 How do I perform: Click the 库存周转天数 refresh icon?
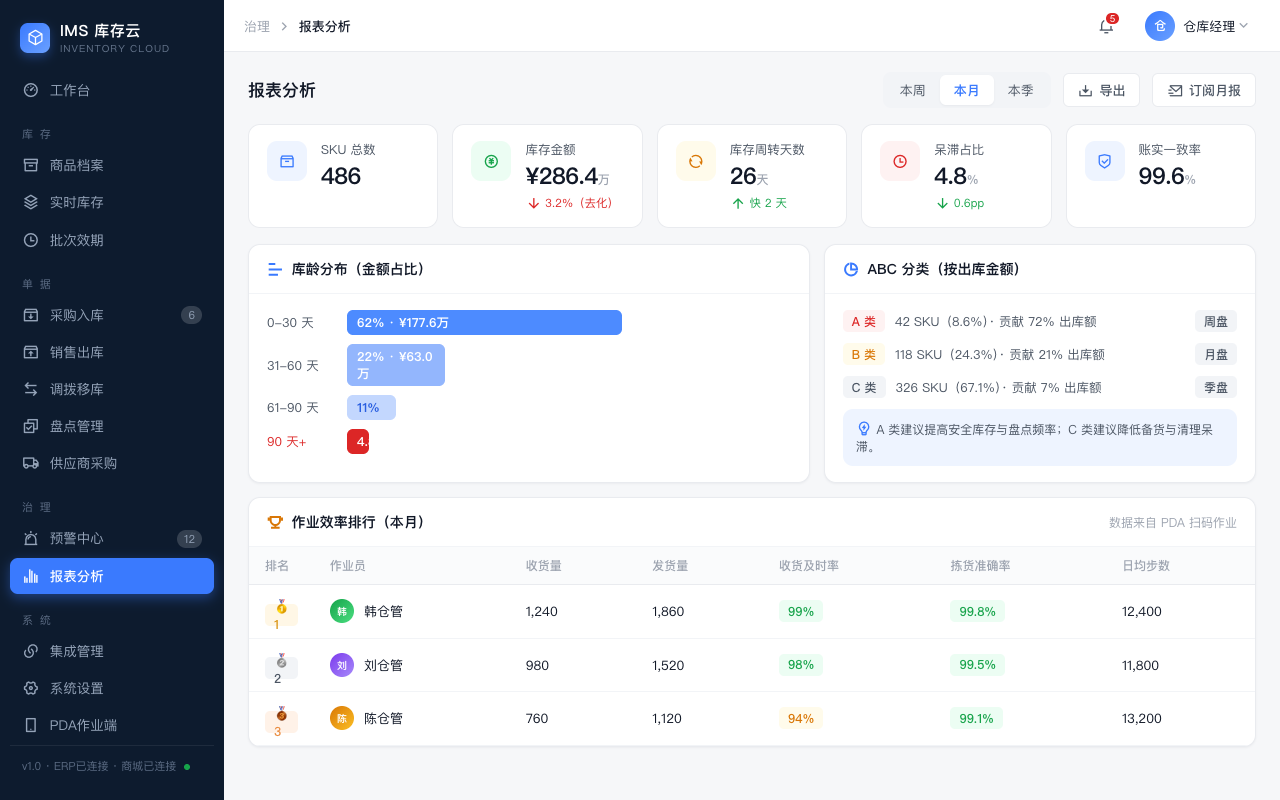click(696, 161)
